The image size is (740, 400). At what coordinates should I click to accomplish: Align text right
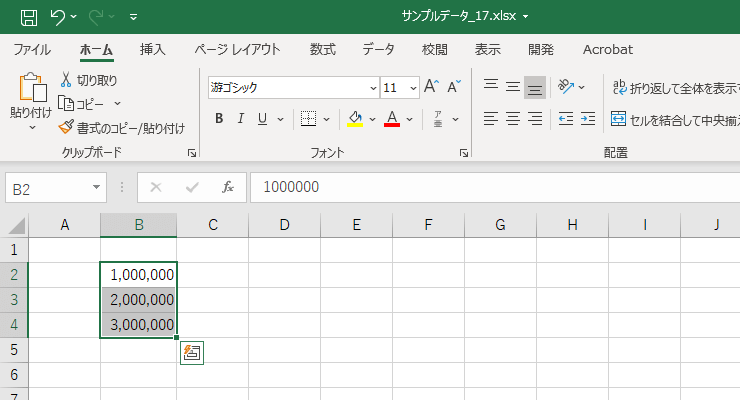coord(535,119)
